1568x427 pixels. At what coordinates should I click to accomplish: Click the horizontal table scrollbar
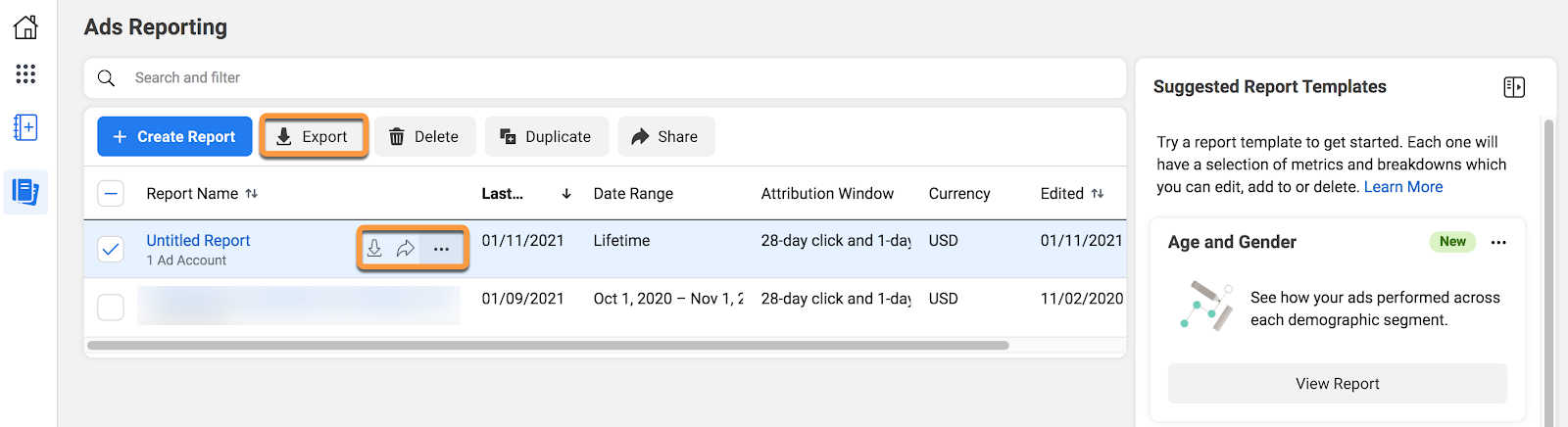[x=548, y=345]
